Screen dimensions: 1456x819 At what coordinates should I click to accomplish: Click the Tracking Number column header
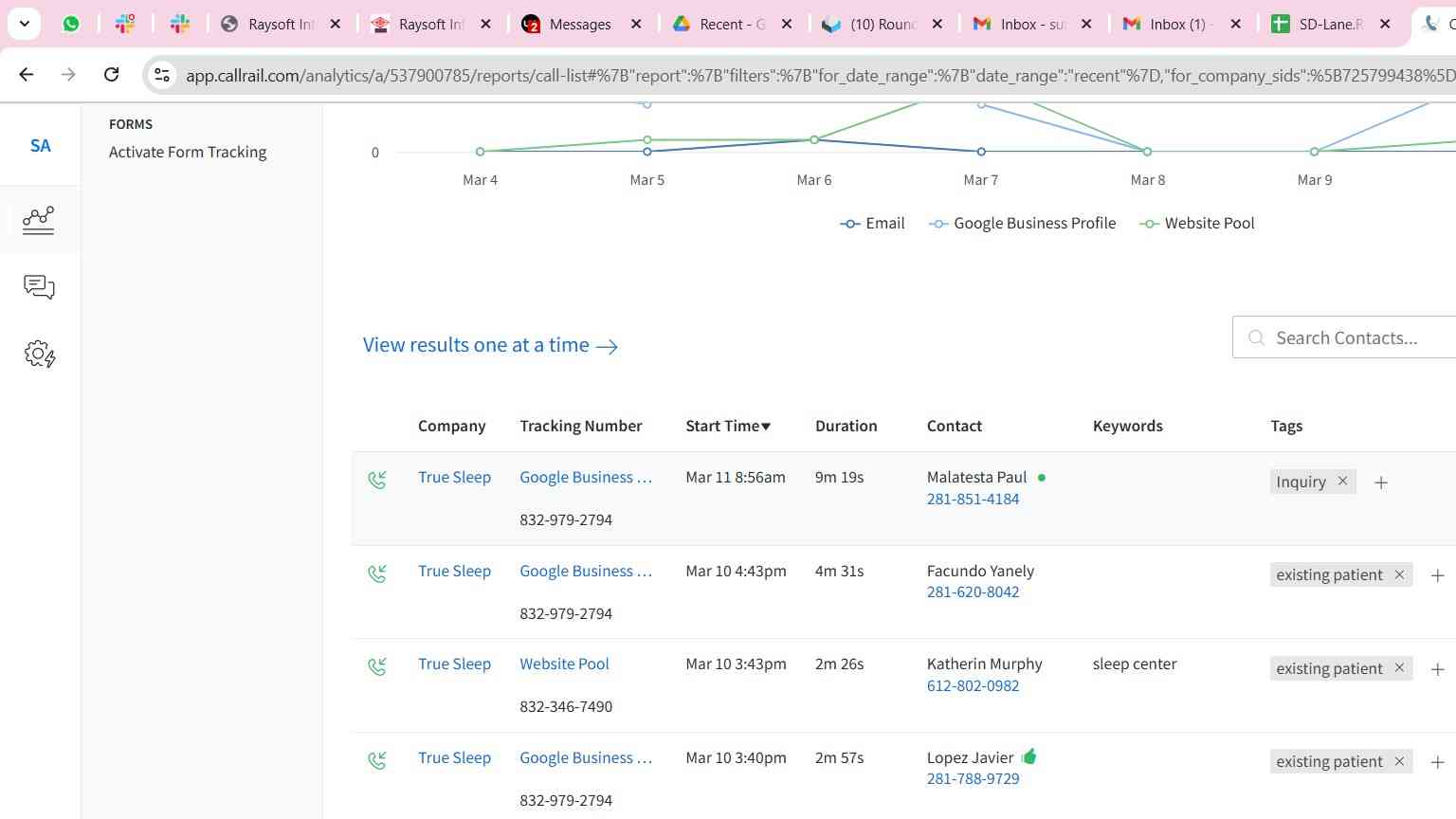[580, 426]
